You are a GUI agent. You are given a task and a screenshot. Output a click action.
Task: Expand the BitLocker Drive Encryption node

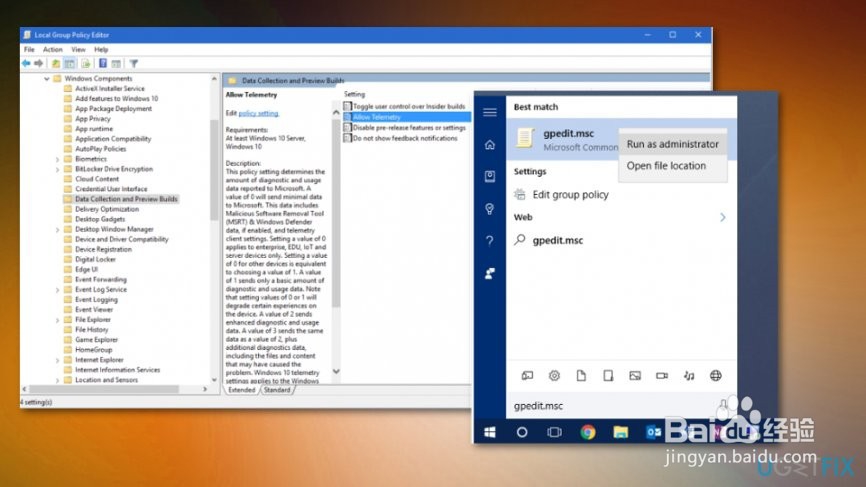point(57,170)
